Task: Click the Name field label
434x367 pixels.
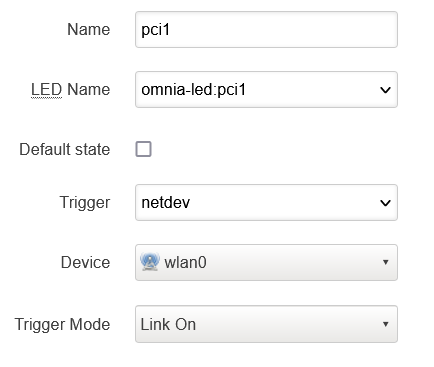Action: pos(89,29)
